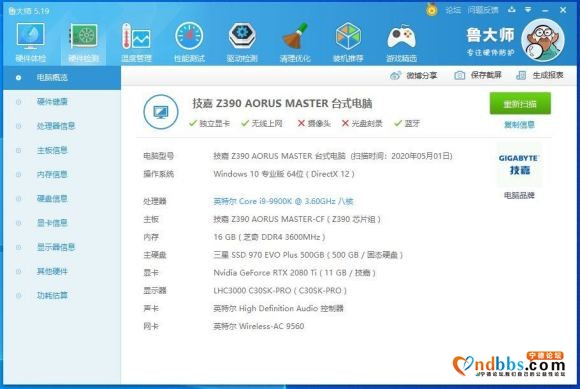This screenshot has height=389, width=580.
Task: Open 温度管理 temperature management icon
Action: click(x=136, y=42)
